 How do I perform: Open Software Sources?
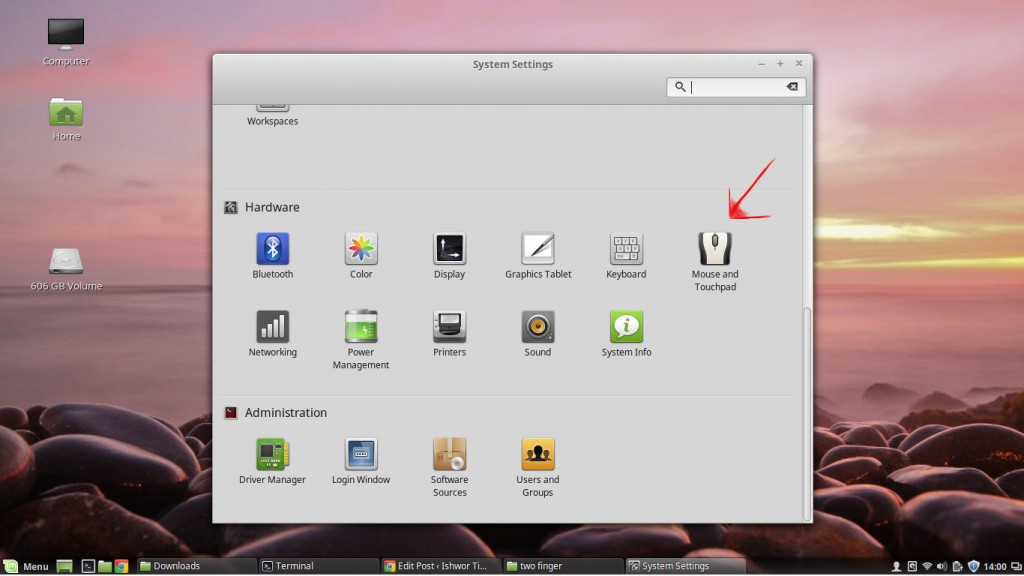click(449, 468)
